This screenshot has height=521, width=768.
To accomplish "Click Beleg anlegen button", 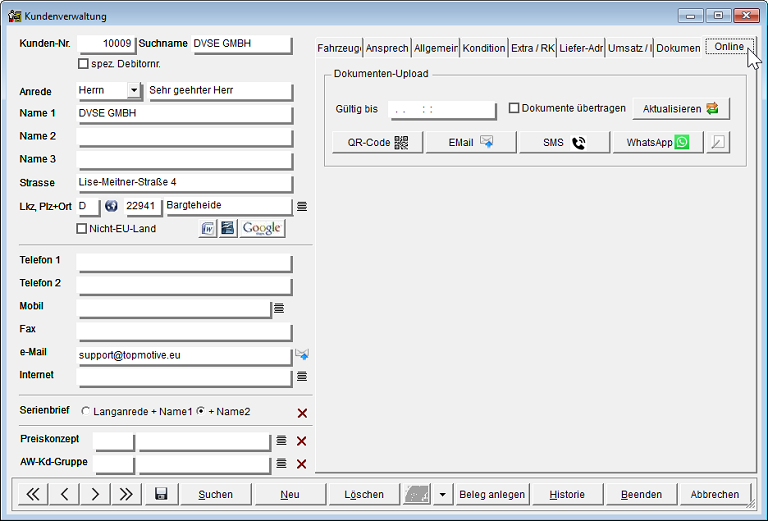I will [492, 494].
